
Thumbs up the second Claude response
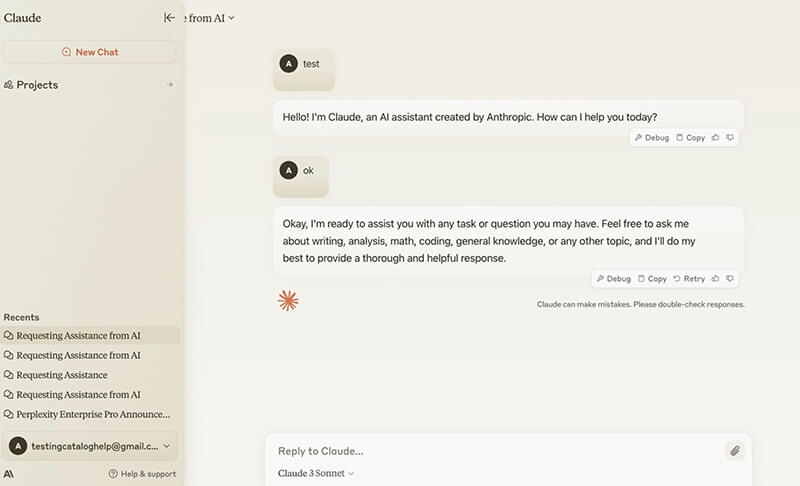(x=715, y=279)
